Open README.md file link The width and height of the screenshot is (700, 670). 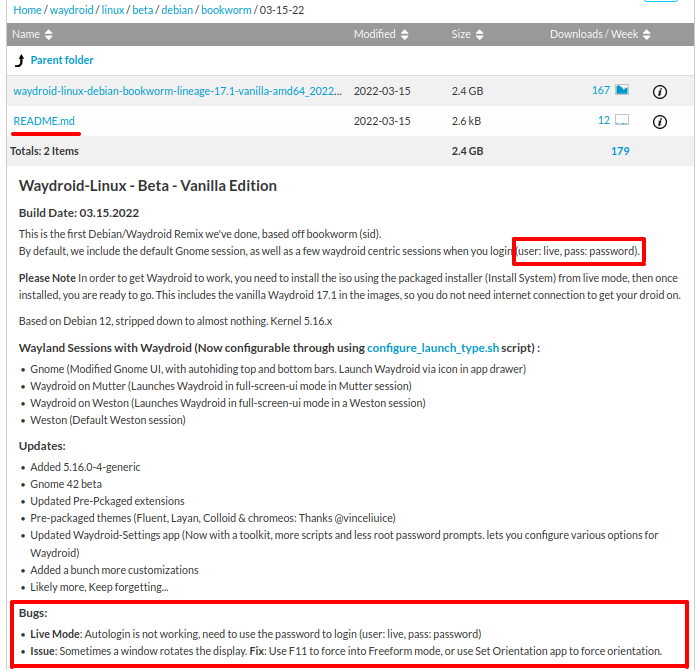pyautogui.click(x=44, y=121)
